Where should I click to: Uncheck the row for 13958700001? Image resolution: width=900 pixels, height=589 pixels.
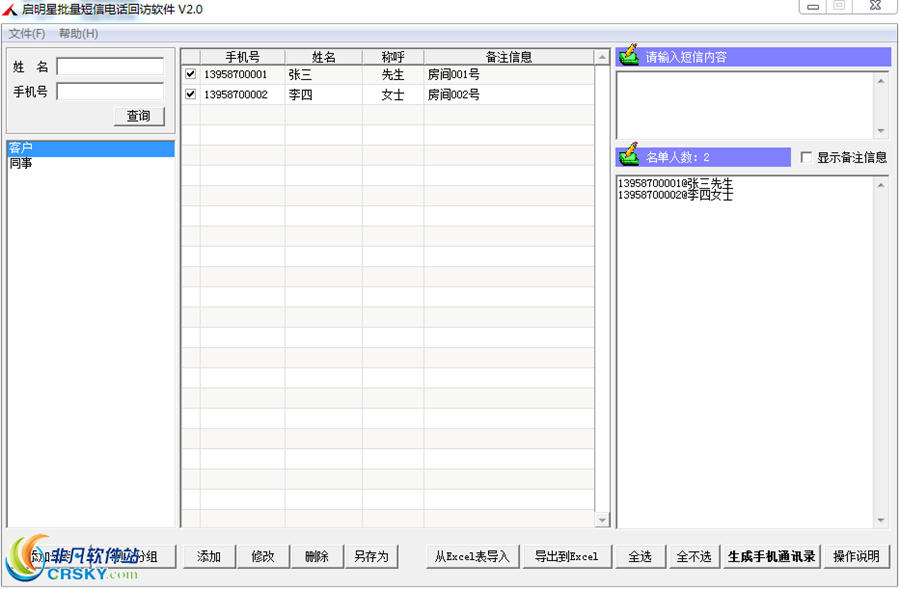191,74
